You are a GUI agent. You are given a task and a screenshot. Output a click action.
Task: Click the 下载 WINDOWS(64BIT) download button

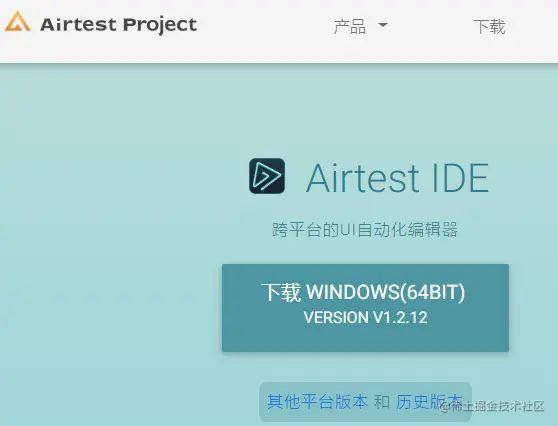365,308
